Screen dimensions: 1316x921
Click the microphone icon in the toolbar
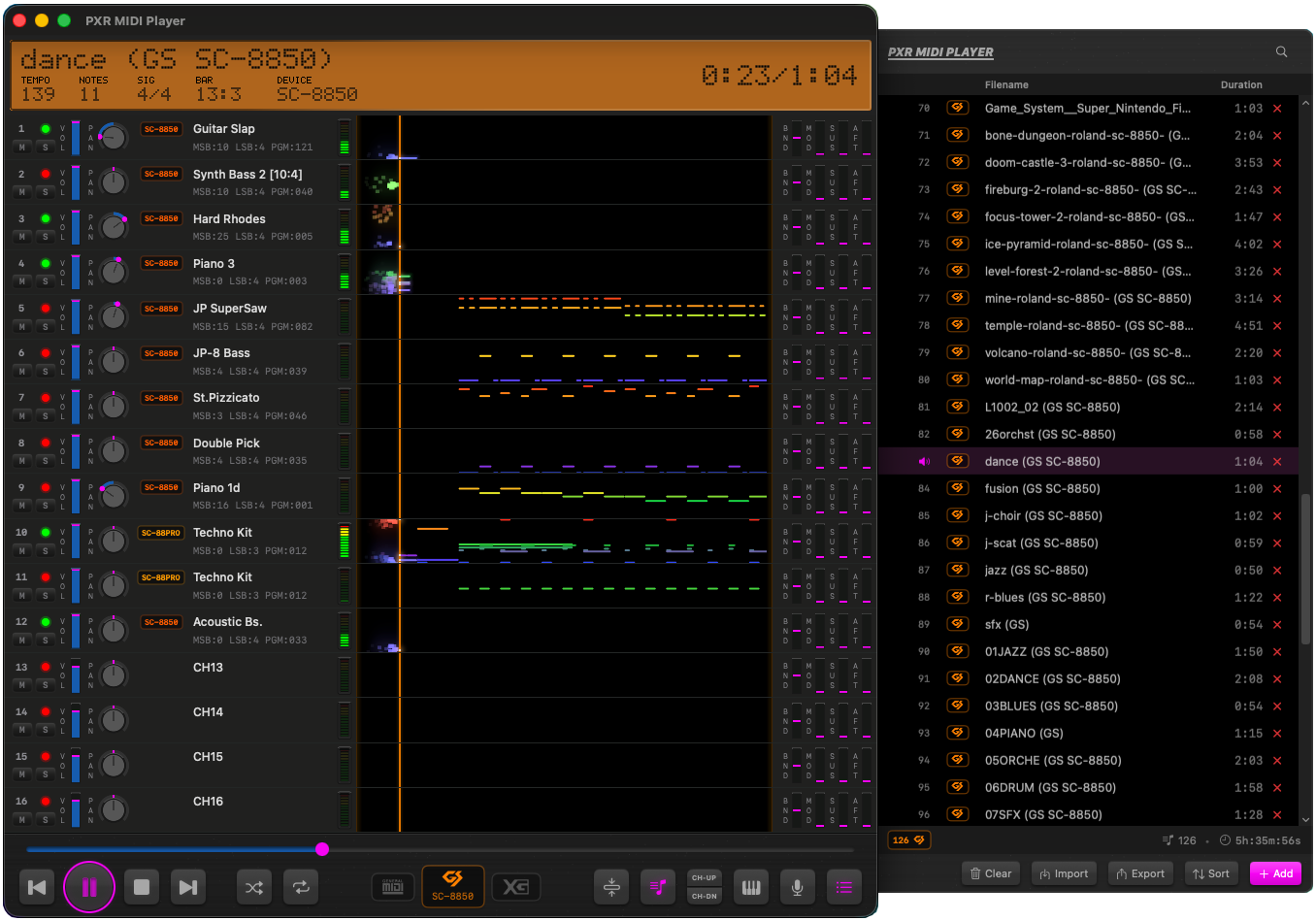coord(797,887)
